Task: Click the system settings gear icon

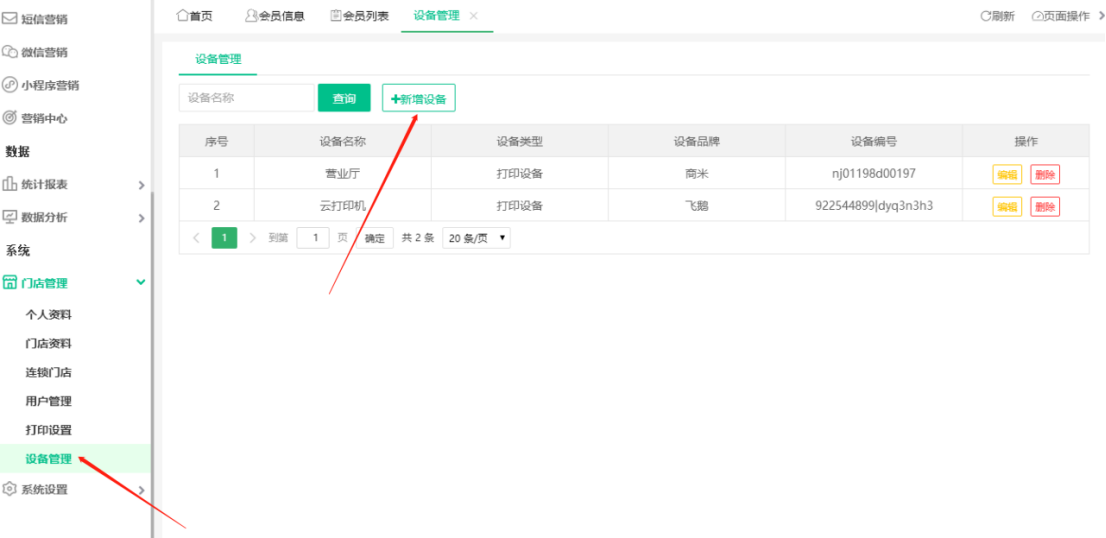Action: click(10, 489)
